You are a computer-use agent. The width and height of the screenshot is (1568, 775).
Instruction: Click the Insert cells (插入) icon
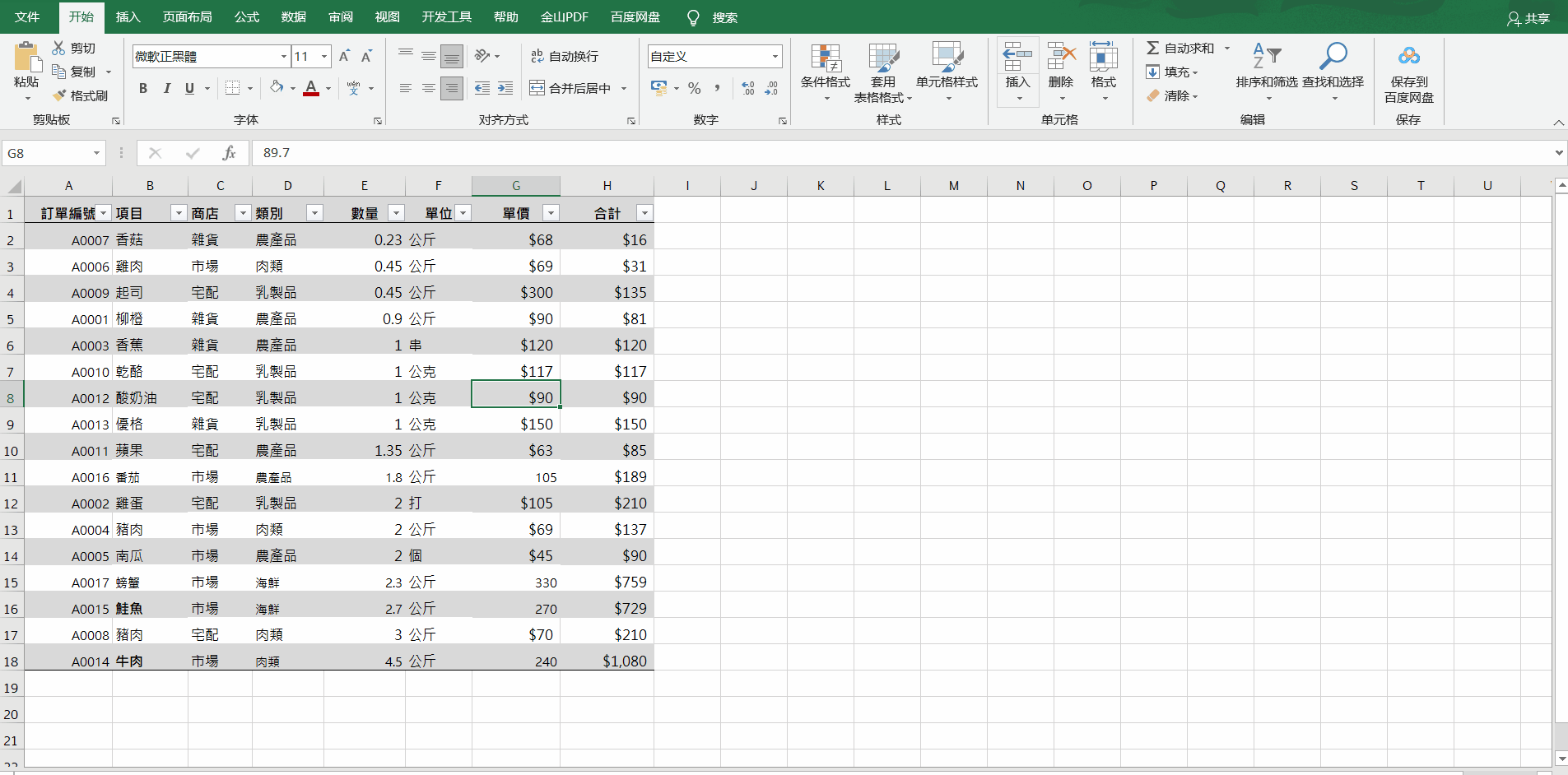[1017, 57]
